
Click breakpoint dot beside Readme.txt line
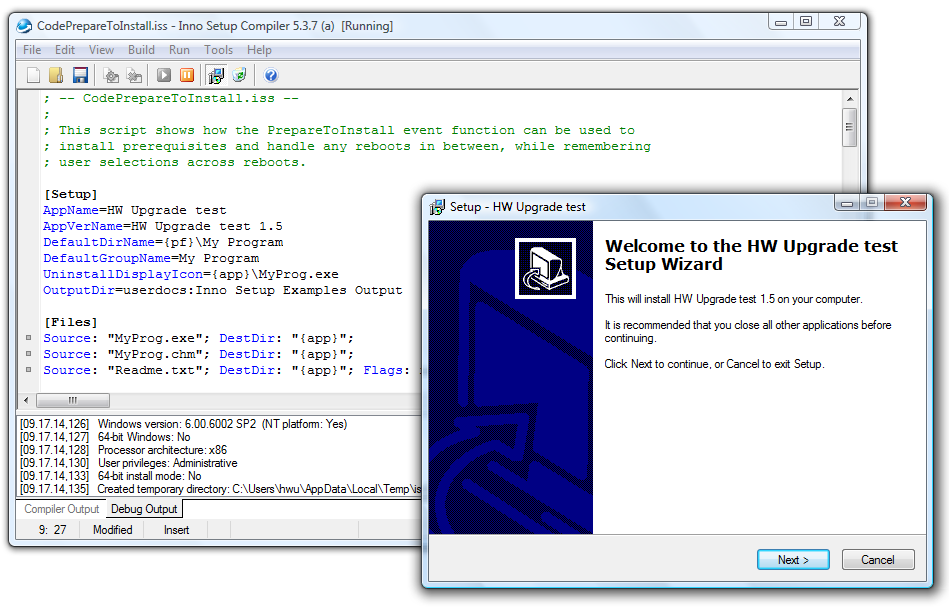28,369
